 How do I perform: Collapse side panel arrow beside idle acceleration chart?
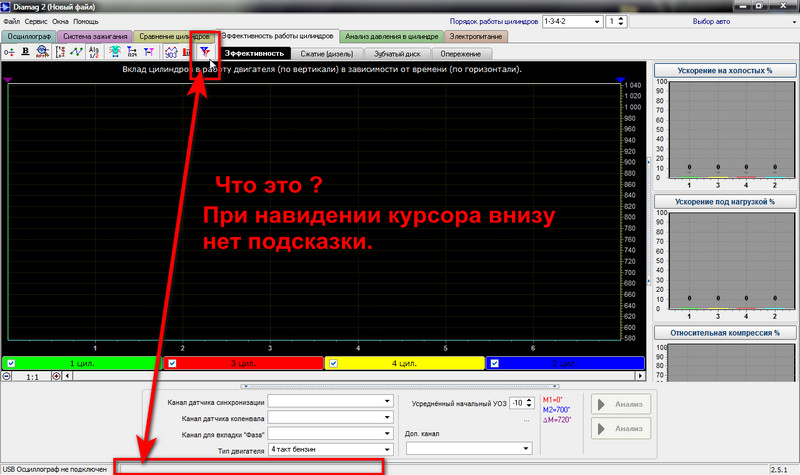tap(649, 162)
